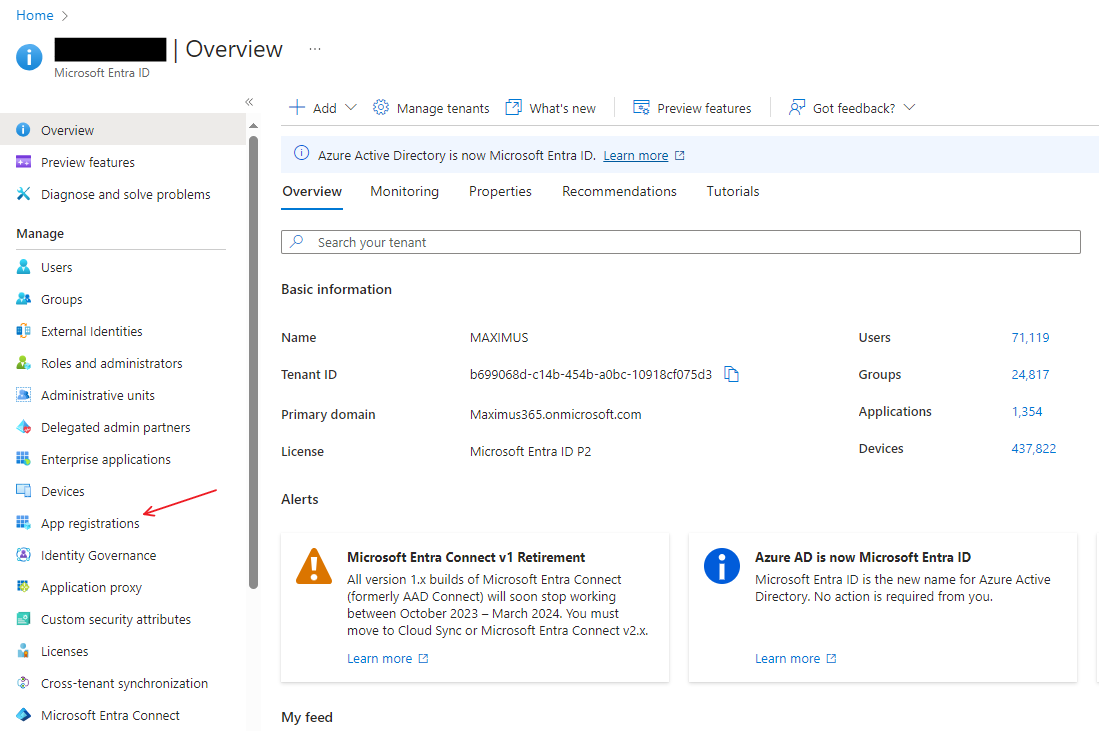Click the Manage tenants gear icon
This screenshot has width=1114, height=733.
pos(381,108)
